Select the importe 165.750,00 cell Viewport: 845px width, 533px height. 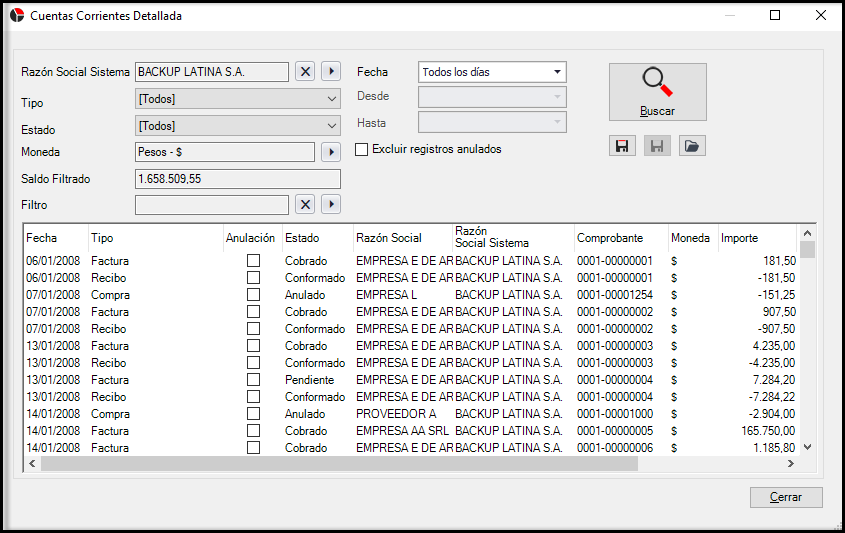(757, 431)
